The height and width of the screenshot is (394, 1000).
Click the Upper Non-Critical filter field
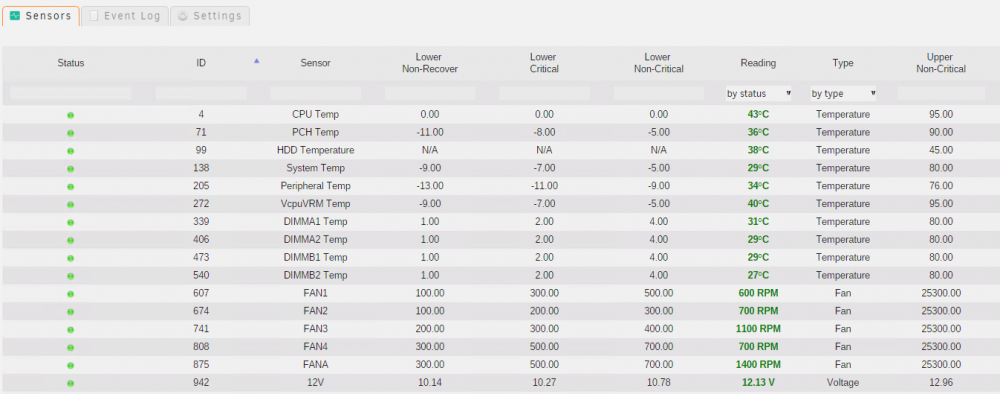[941, 94]
